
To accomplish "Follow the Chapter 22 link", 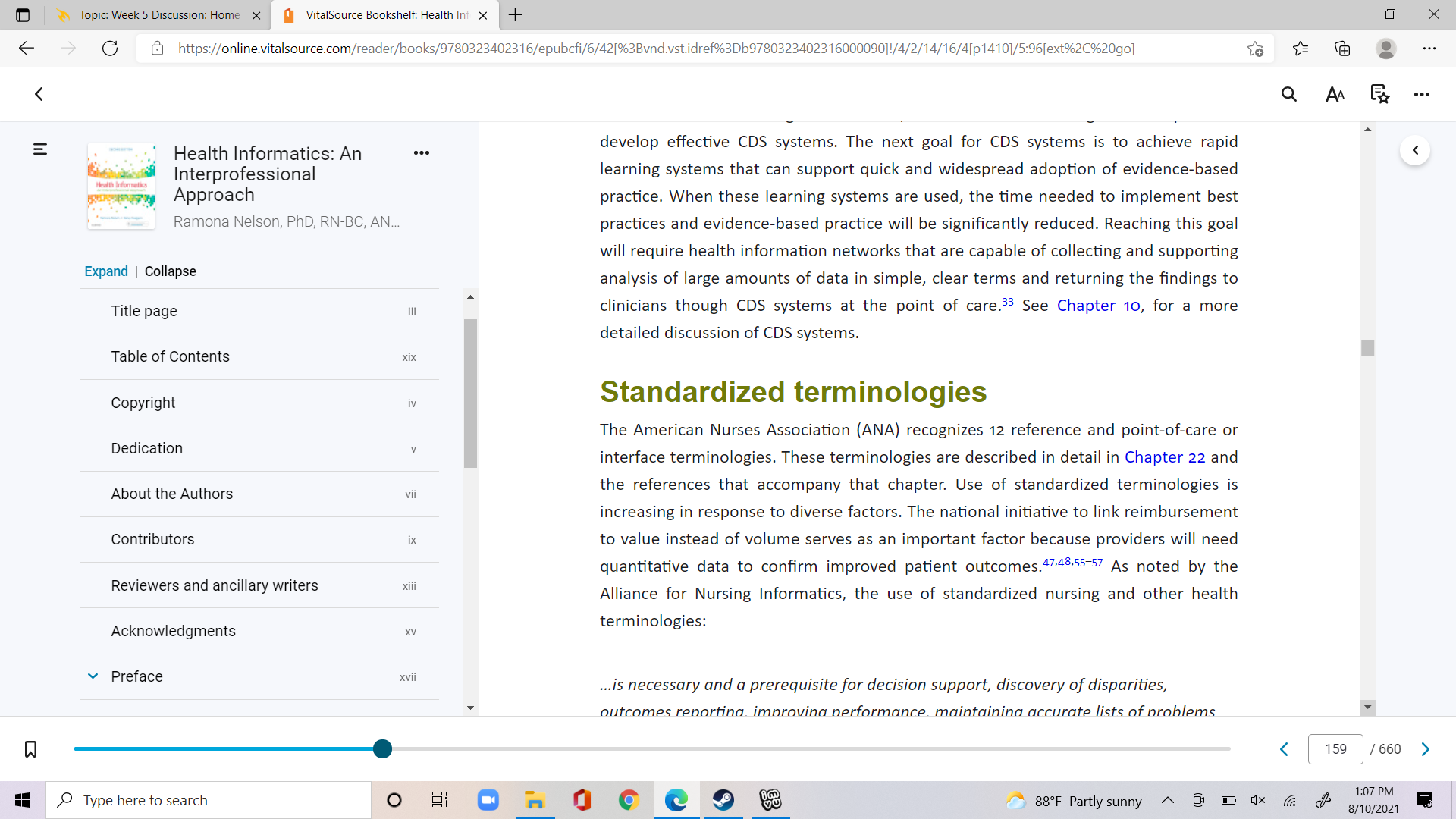I will point(1165,457).
